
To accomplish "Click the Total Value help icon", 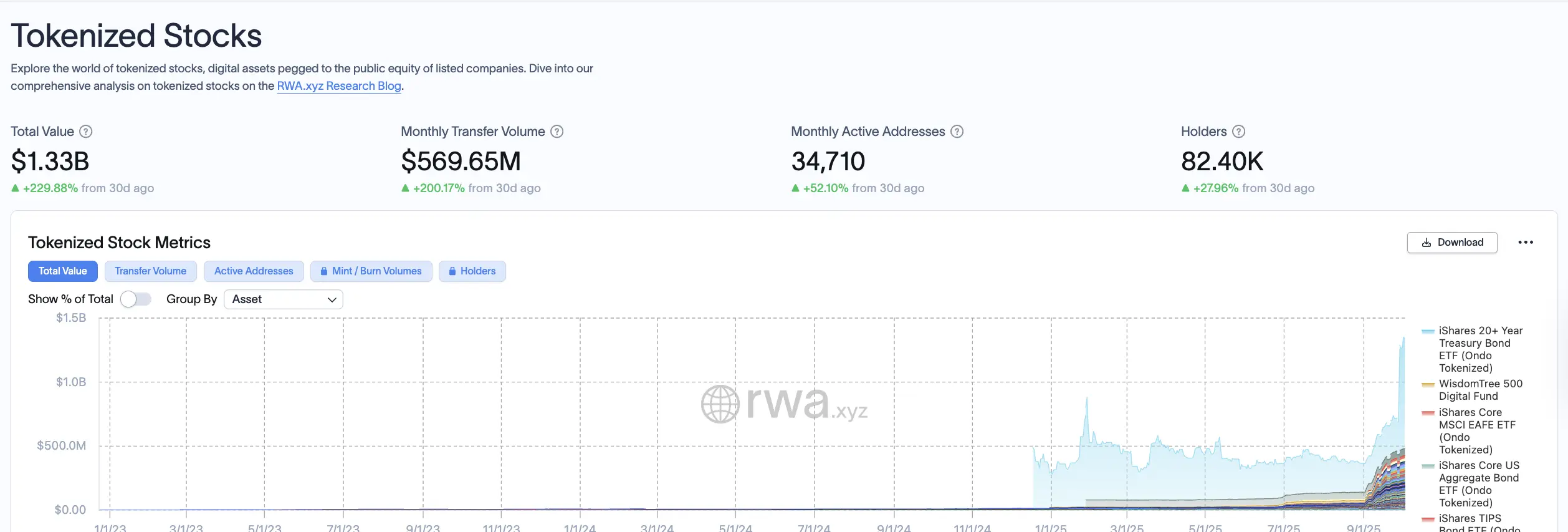I will point(86,132).
